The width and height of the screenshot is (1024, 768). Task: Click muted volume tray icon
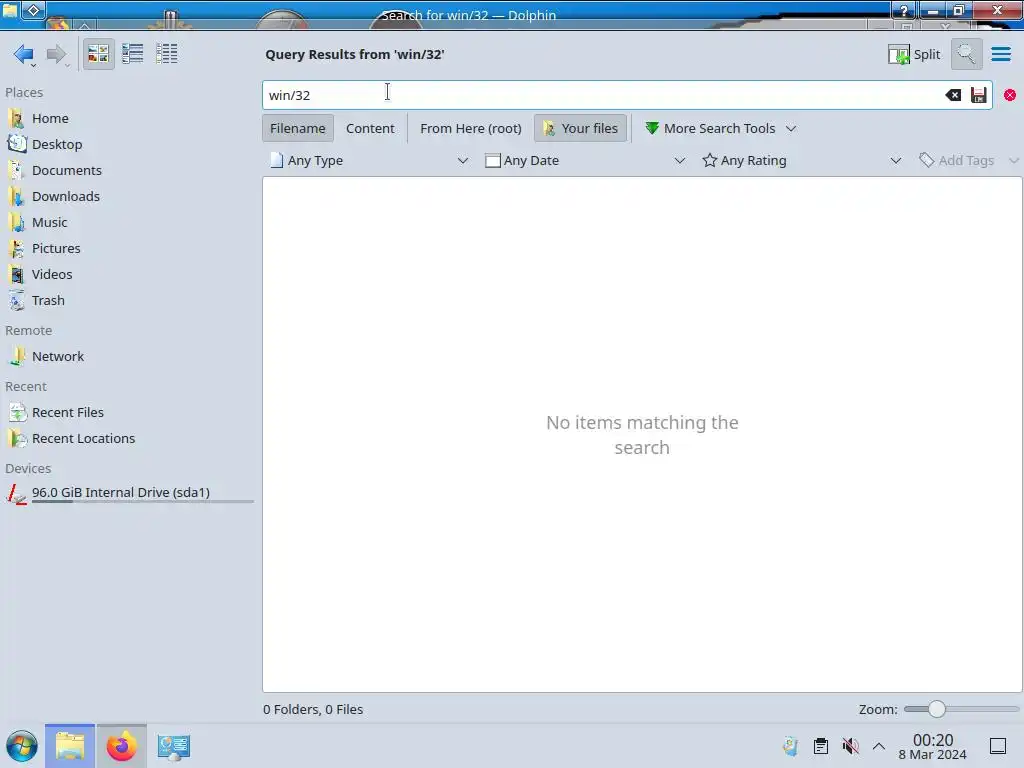pos(850,746)
